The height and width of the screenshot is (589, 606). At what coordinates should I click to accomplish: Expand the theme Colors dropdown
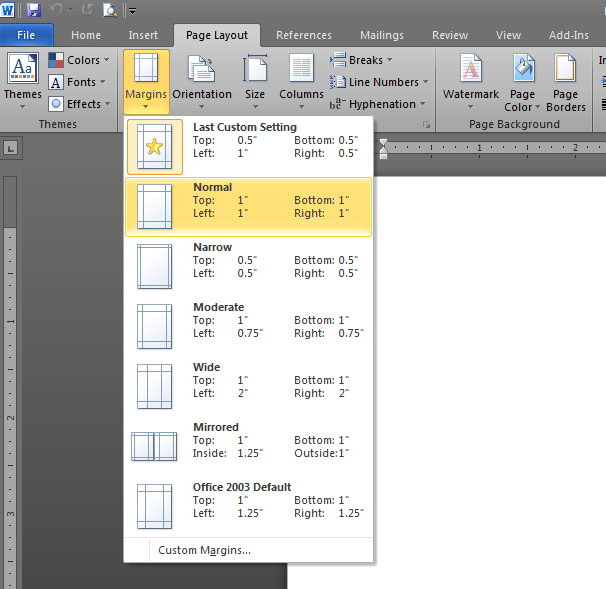click(x=80, y=60)
